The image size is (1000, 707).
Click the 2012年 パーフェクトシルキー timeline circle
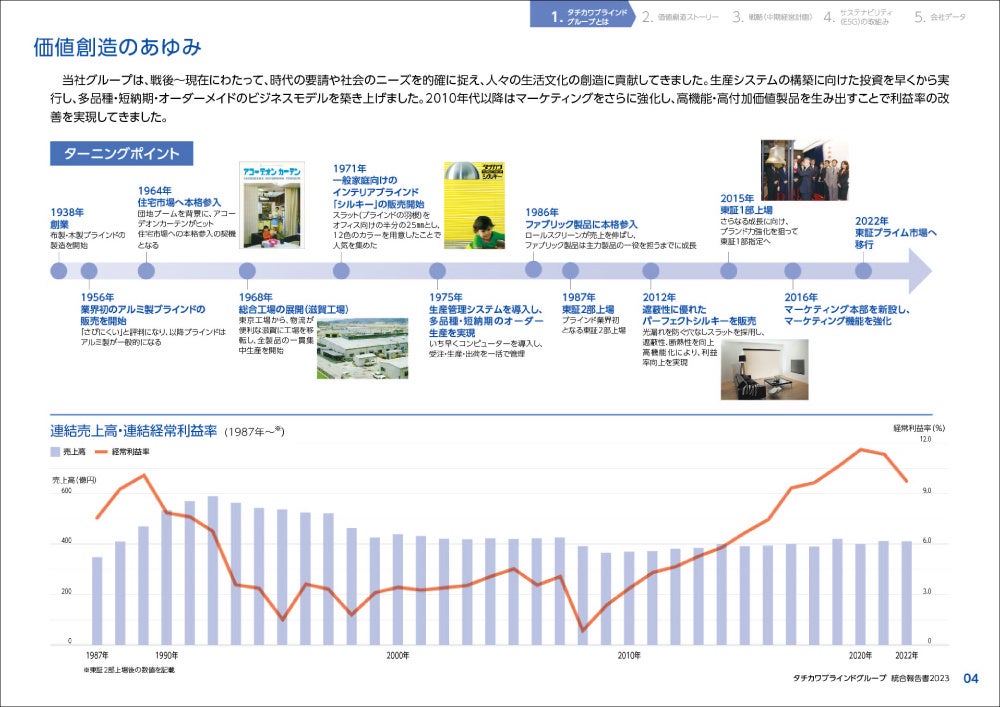point(651,271)
